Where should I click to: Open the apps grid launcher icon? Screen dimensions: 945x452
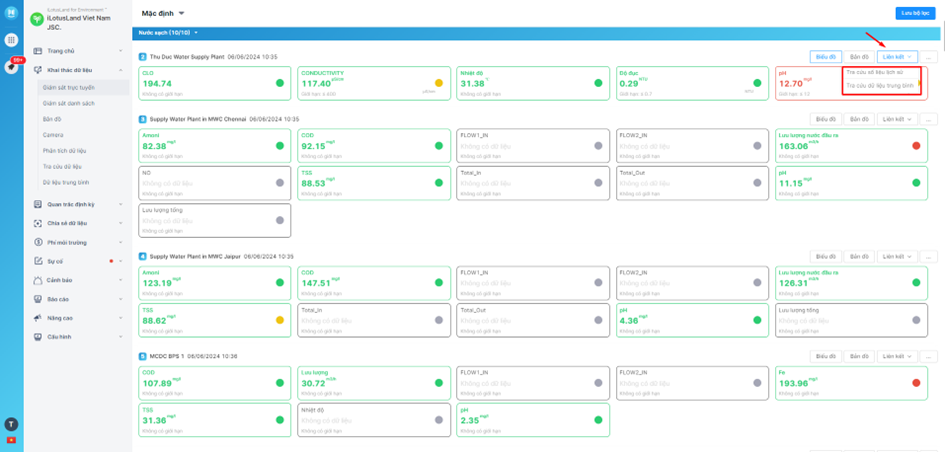click(11, 40)
